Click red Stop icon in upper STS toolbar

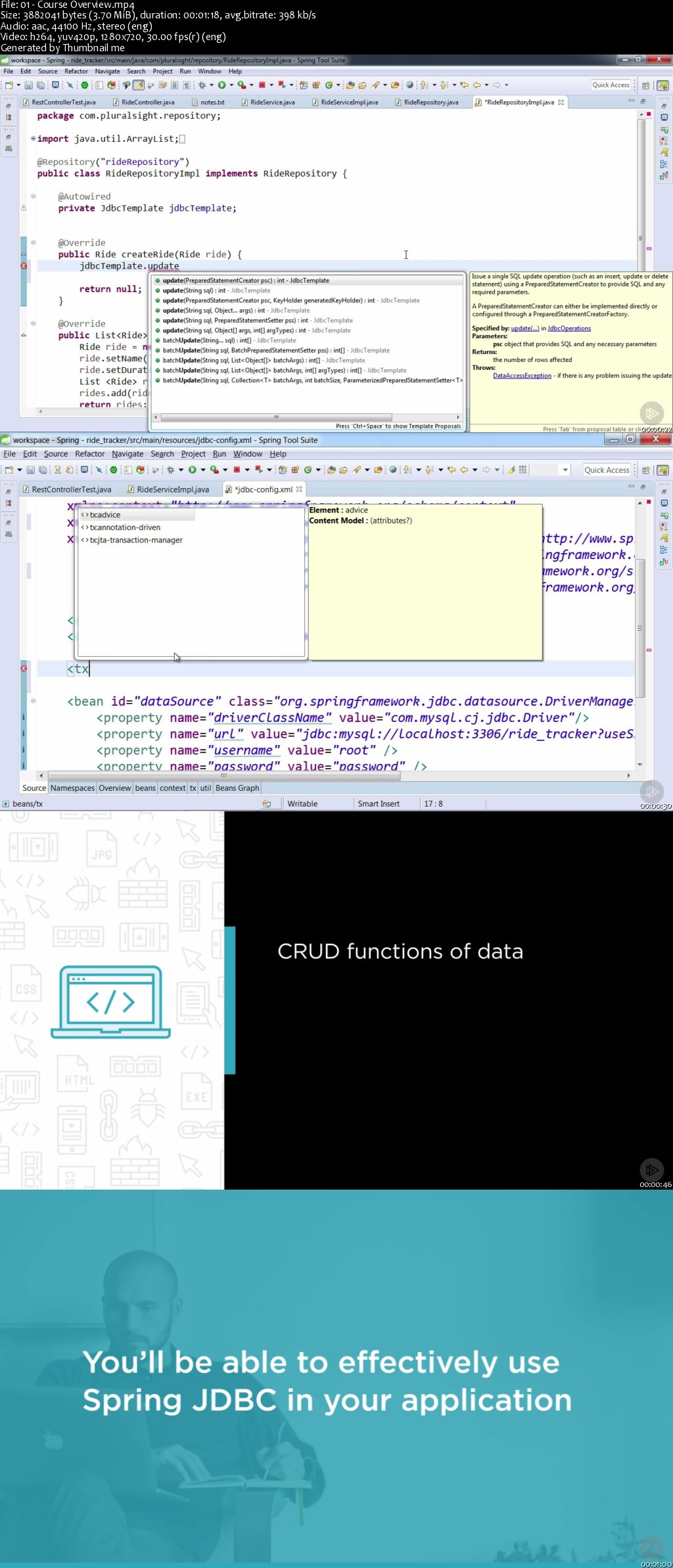(x=262, y=85)
